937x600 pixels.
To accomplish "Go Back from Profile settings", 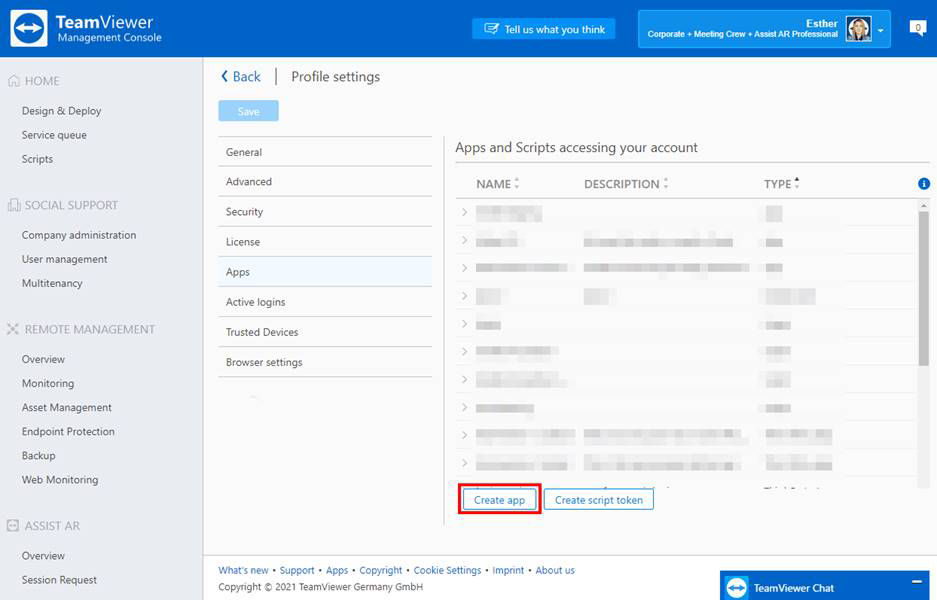I will coord(241,76).
